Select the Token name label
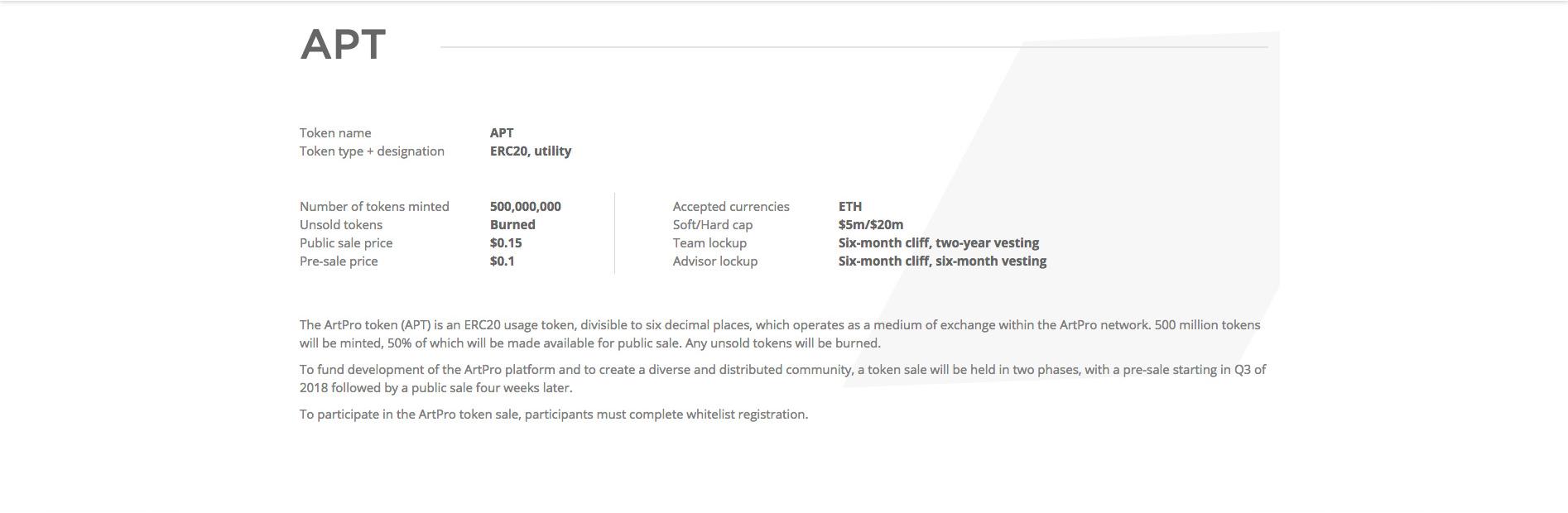 point(335,133)
